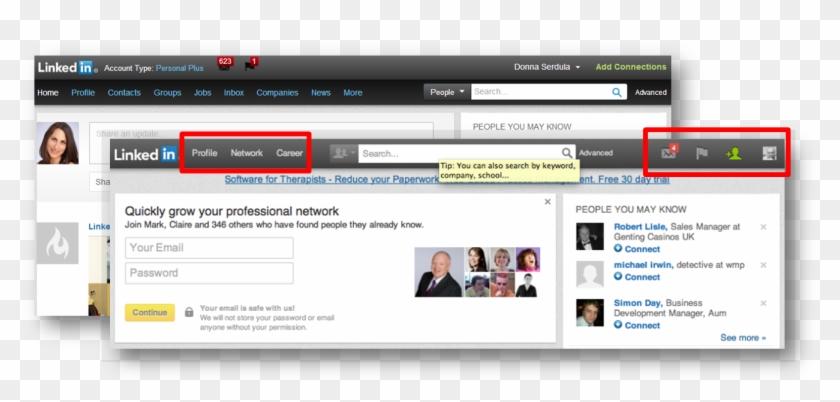
Task: Open Jobs in back window nav
Action: [x=202, y=93]
